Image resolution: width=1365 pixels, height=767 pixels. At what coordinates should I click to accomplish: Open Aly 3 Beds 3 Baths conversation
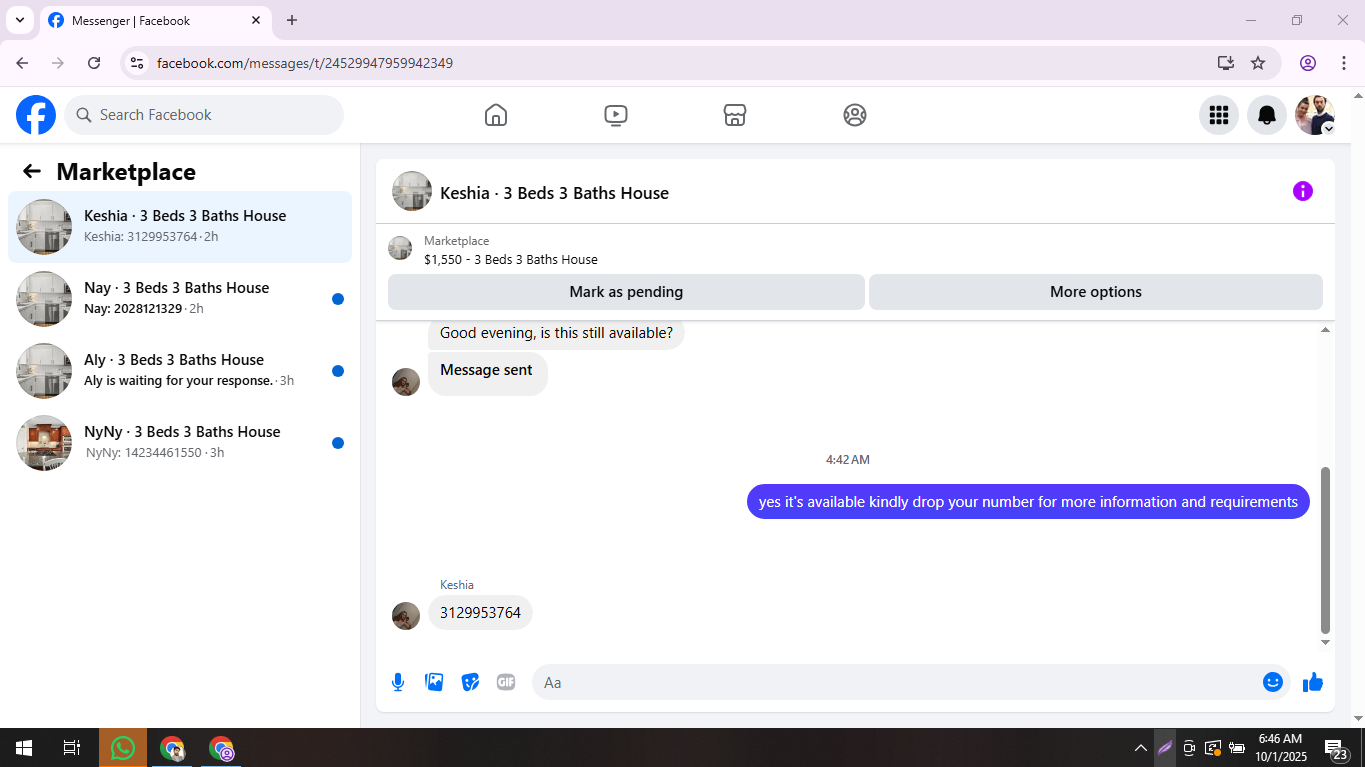click(x=180, y=371)
